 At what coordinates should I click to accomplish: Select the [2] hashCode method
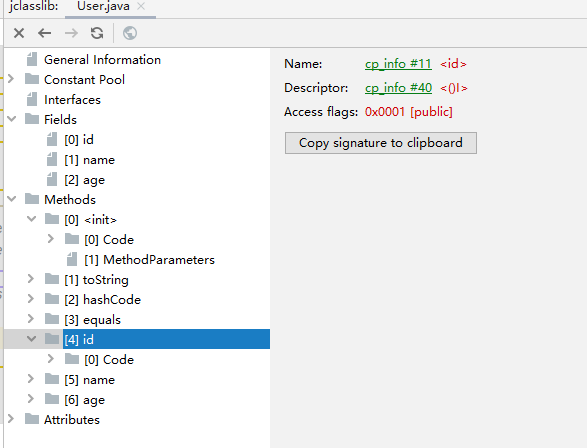click(x=102, y=299)
